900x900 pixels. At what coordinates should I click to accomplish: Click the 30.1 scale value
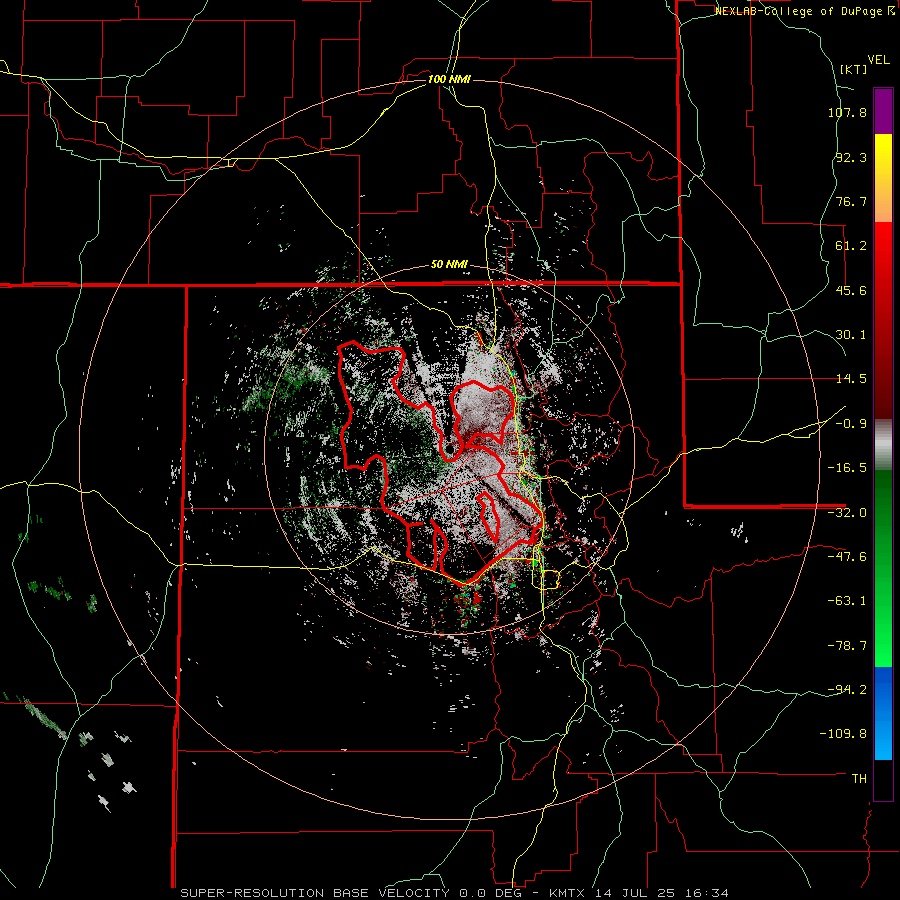(851, 335)
